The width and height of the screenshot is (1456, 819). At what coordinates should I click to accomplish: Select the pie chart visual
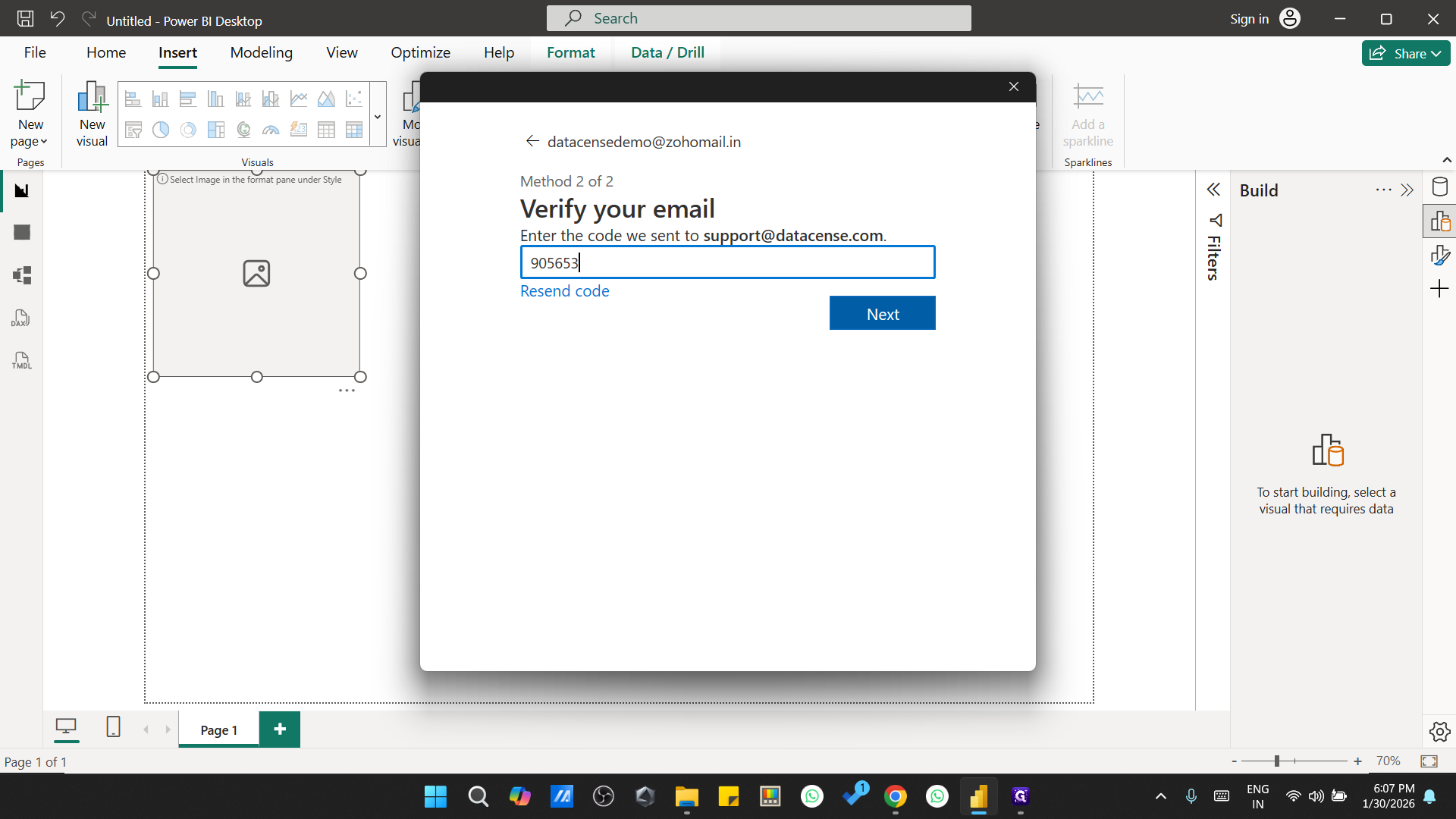[x=160, y=130]
